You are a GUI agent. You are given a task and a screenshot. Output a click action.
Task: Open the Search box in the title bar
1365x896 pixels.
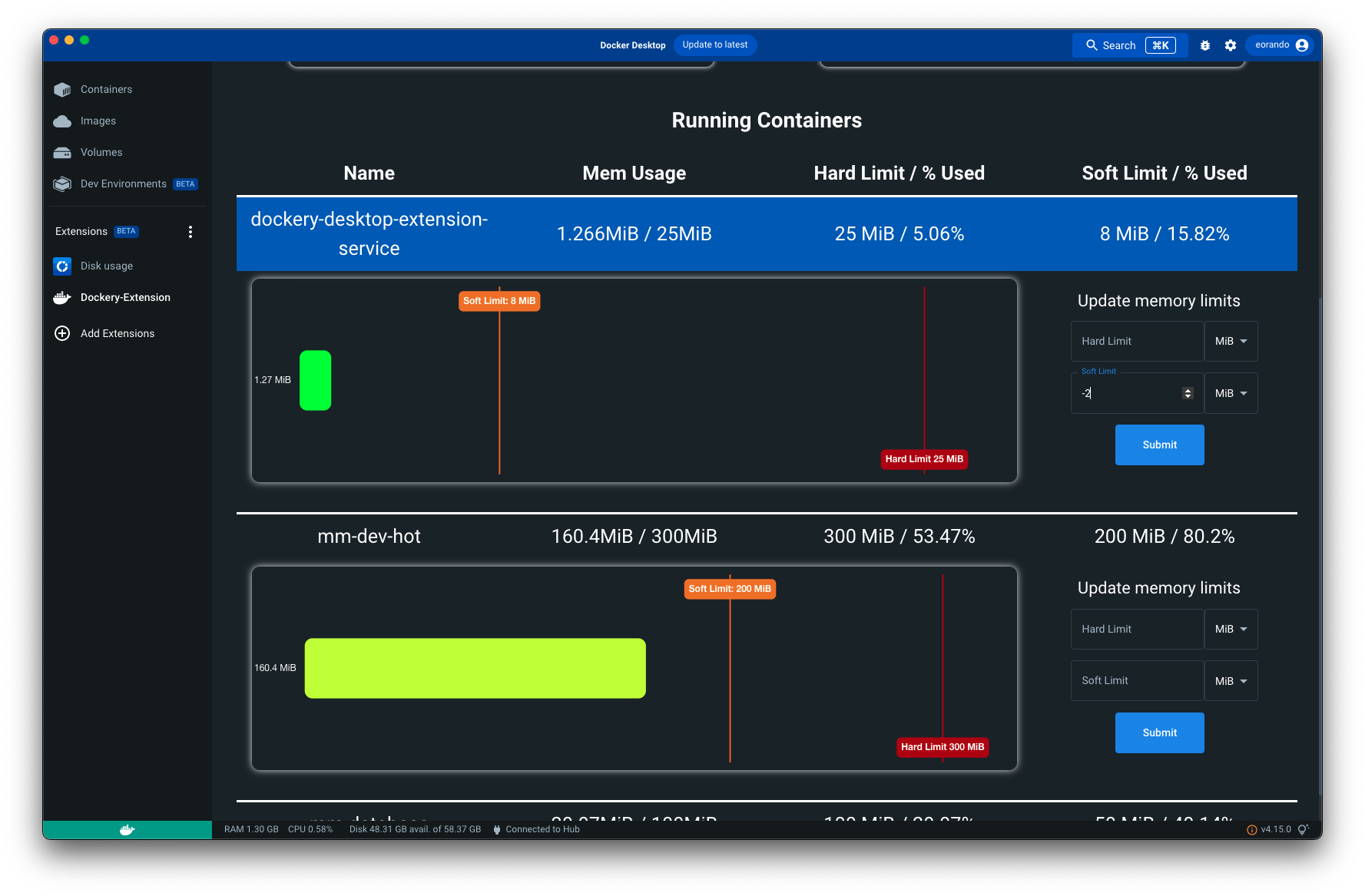(1130, 45)
